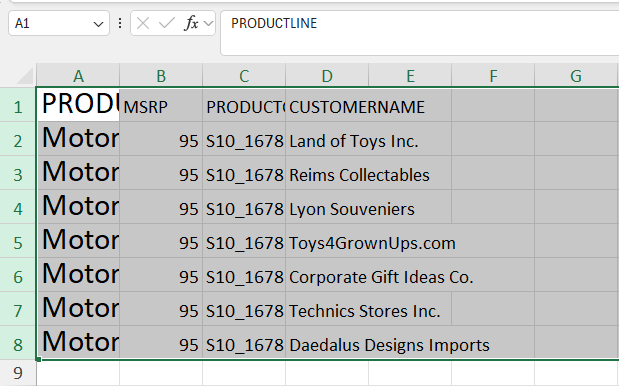Click the formula bar options dots handle
Viewport: 619px width, 386px height.
click(120, 23)
